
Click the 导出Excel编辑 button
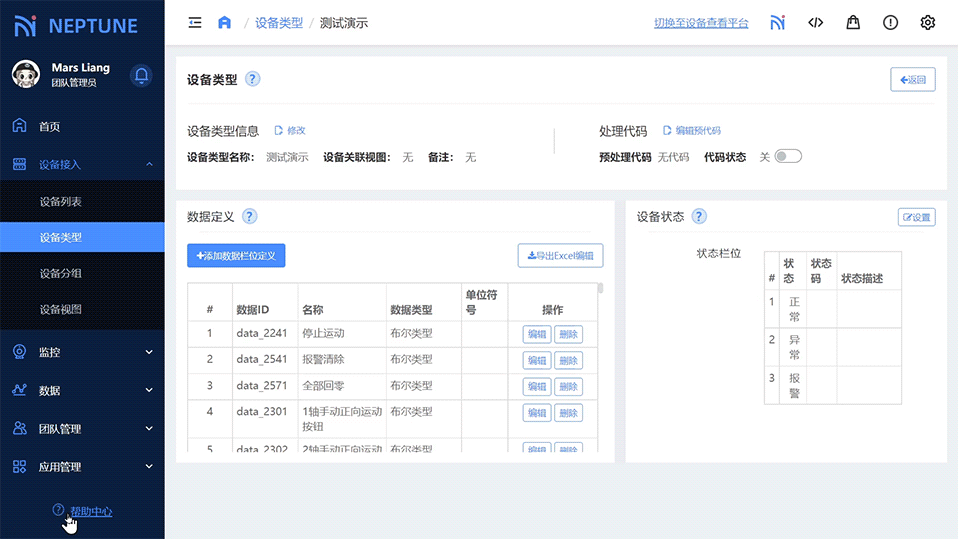click(x=560, y=256)
